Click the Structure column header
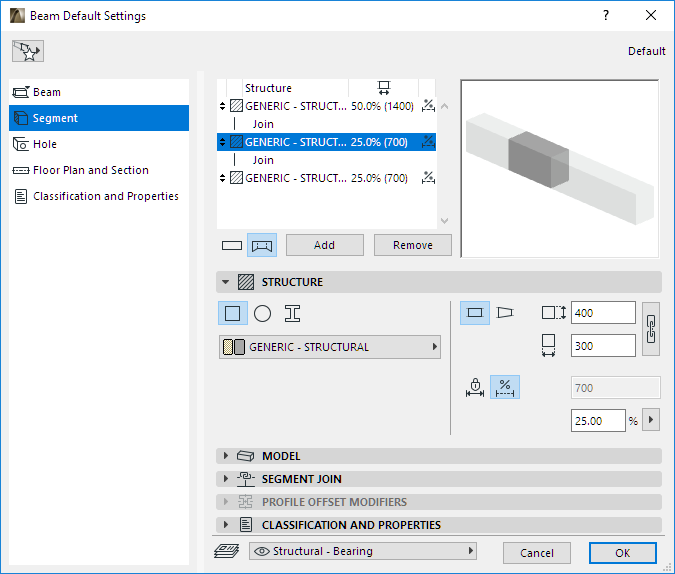 click(x=268, y=88)
